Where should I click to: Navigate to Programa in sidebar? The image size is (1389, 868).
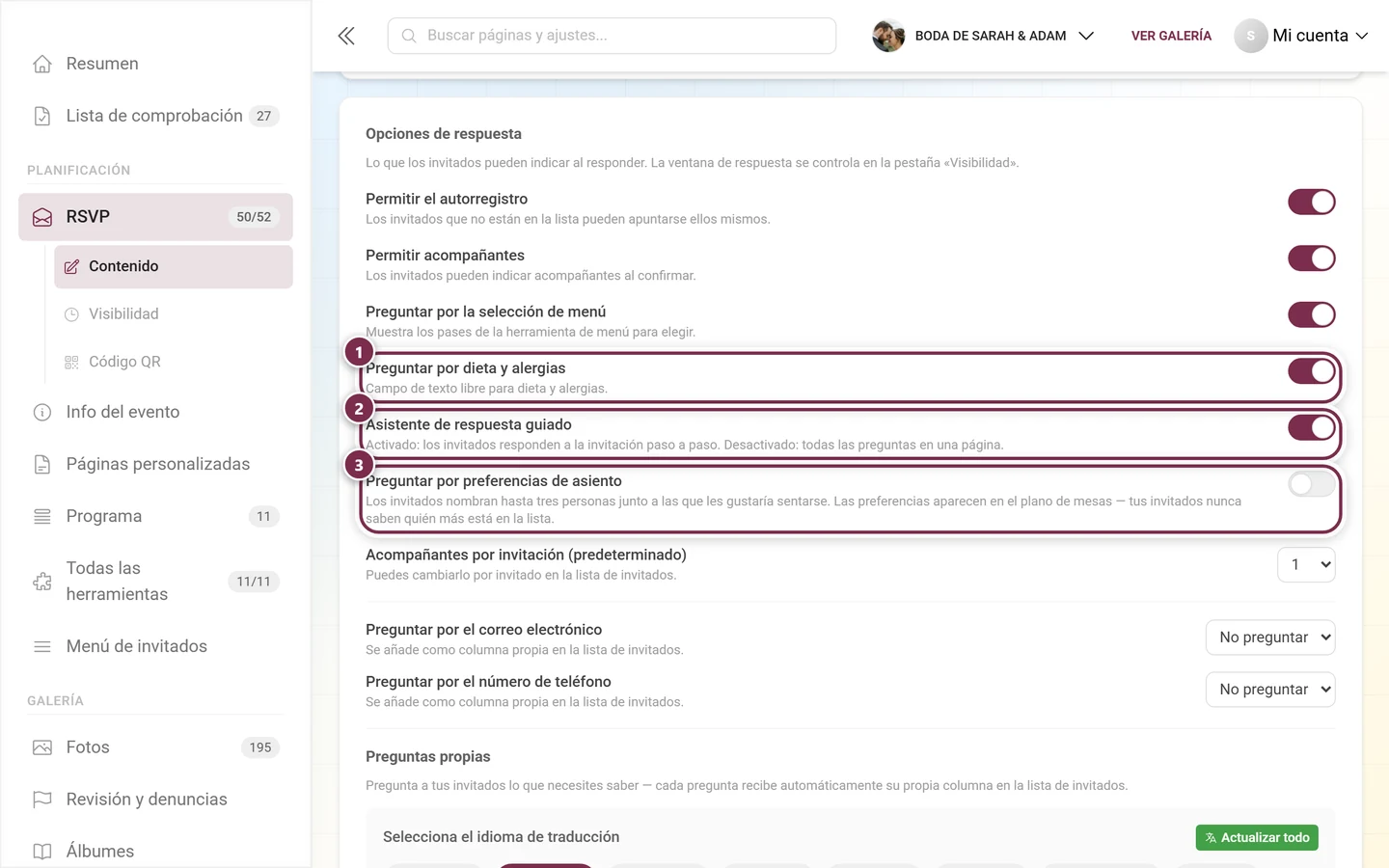pos(155,517)
